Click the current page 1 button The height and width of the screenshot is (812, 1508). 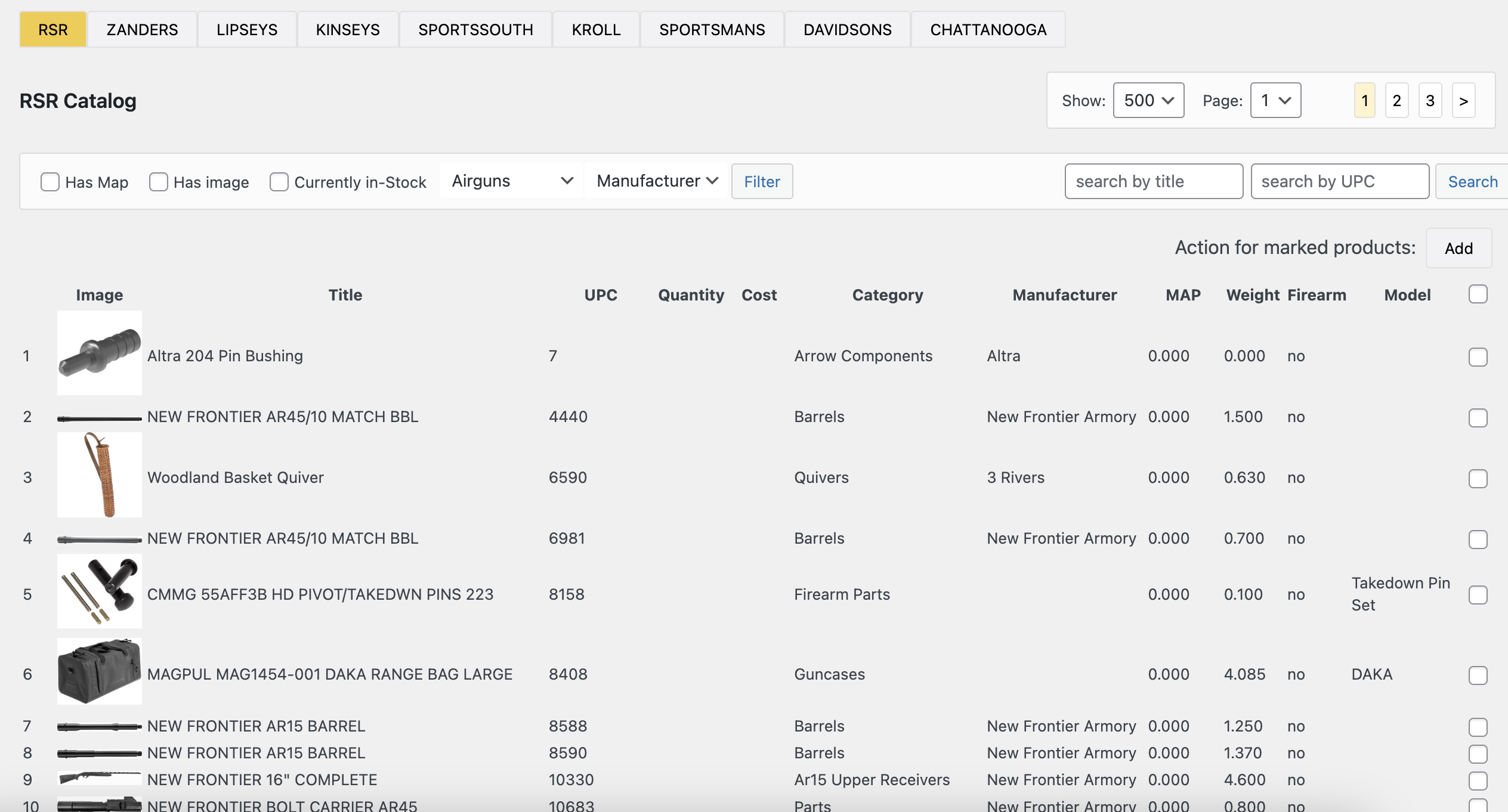tap(1365, 100)
